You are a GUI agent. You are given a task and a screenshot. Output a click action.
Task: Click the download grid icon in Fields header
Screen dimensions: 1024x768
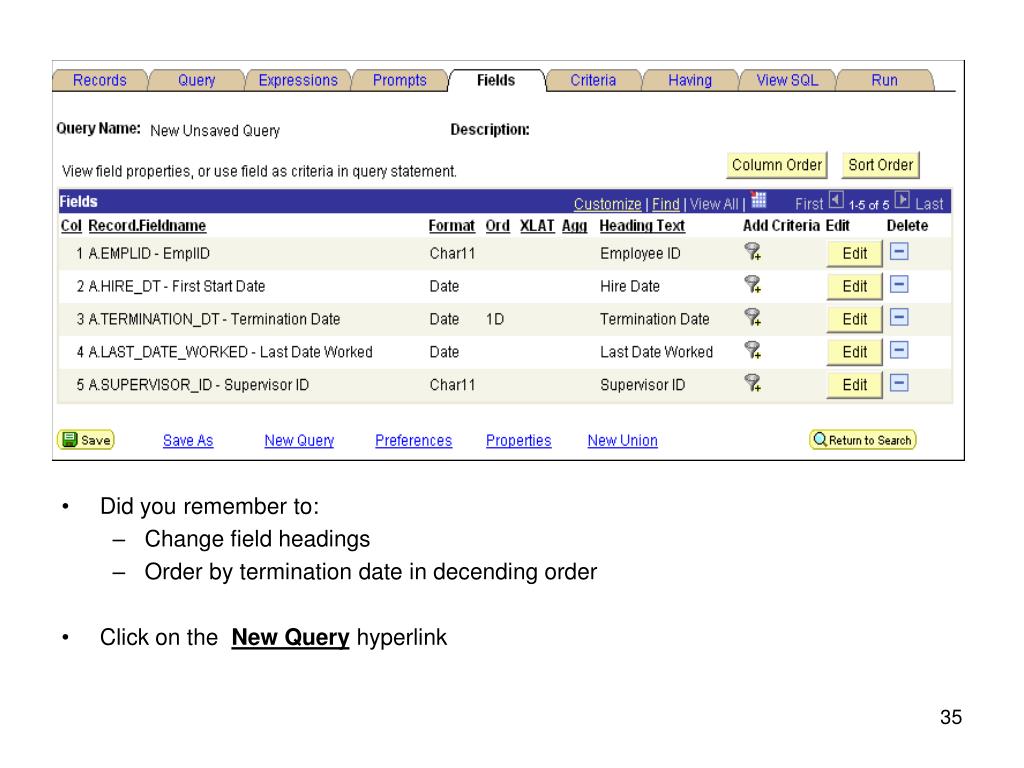758,200
